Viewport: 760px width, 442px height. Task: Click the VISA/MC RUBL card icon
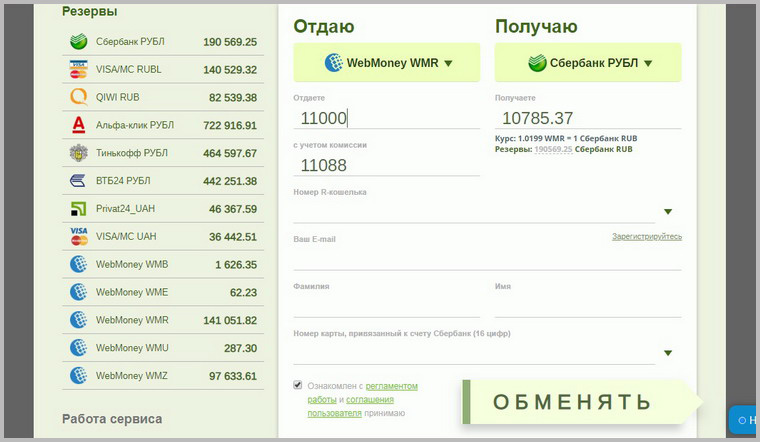pos(79,69)
